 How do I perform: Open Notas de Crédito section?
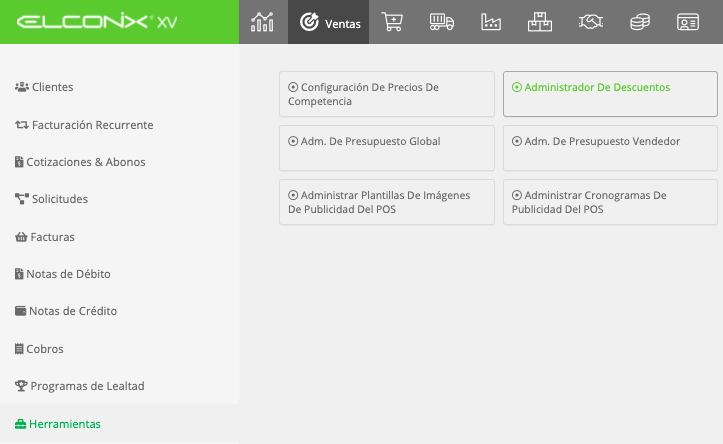tap(66, 311)
